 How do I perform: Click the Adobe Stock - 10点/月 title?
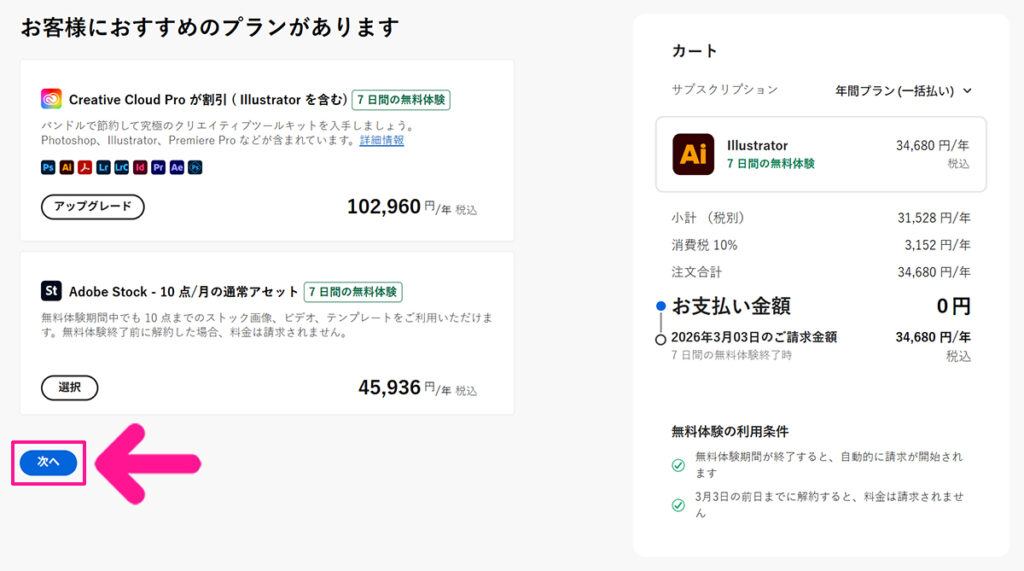(x=184, y=292)
